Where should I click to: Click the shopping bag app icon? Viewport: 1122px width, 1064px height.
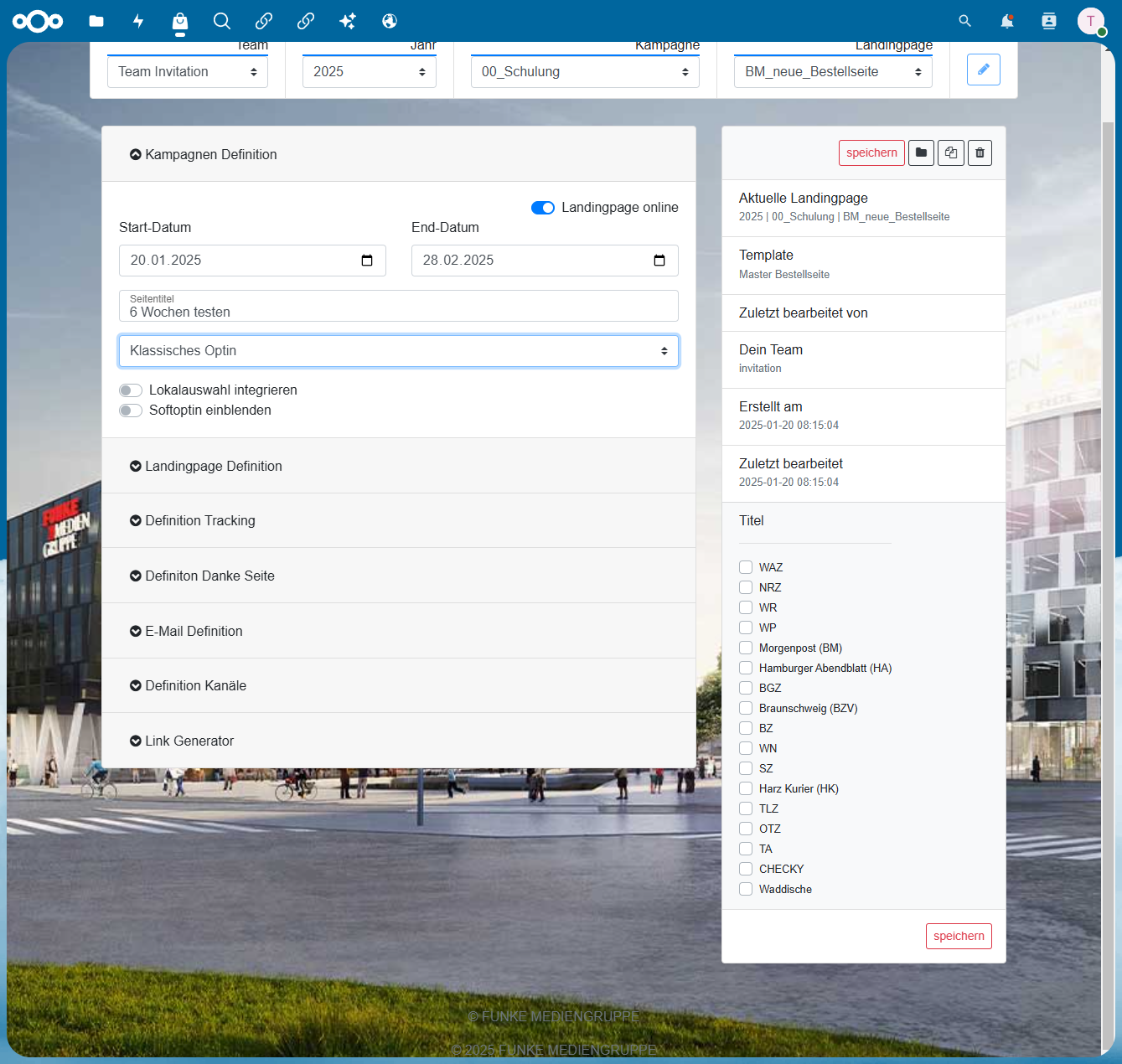click(180, 23)
